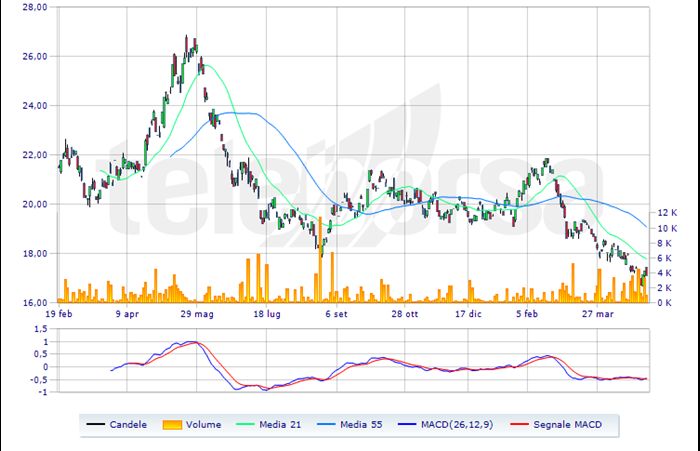700x451 pixels.
Task: Click the -0,5 MACD axis label
Action: click(39, 380)
